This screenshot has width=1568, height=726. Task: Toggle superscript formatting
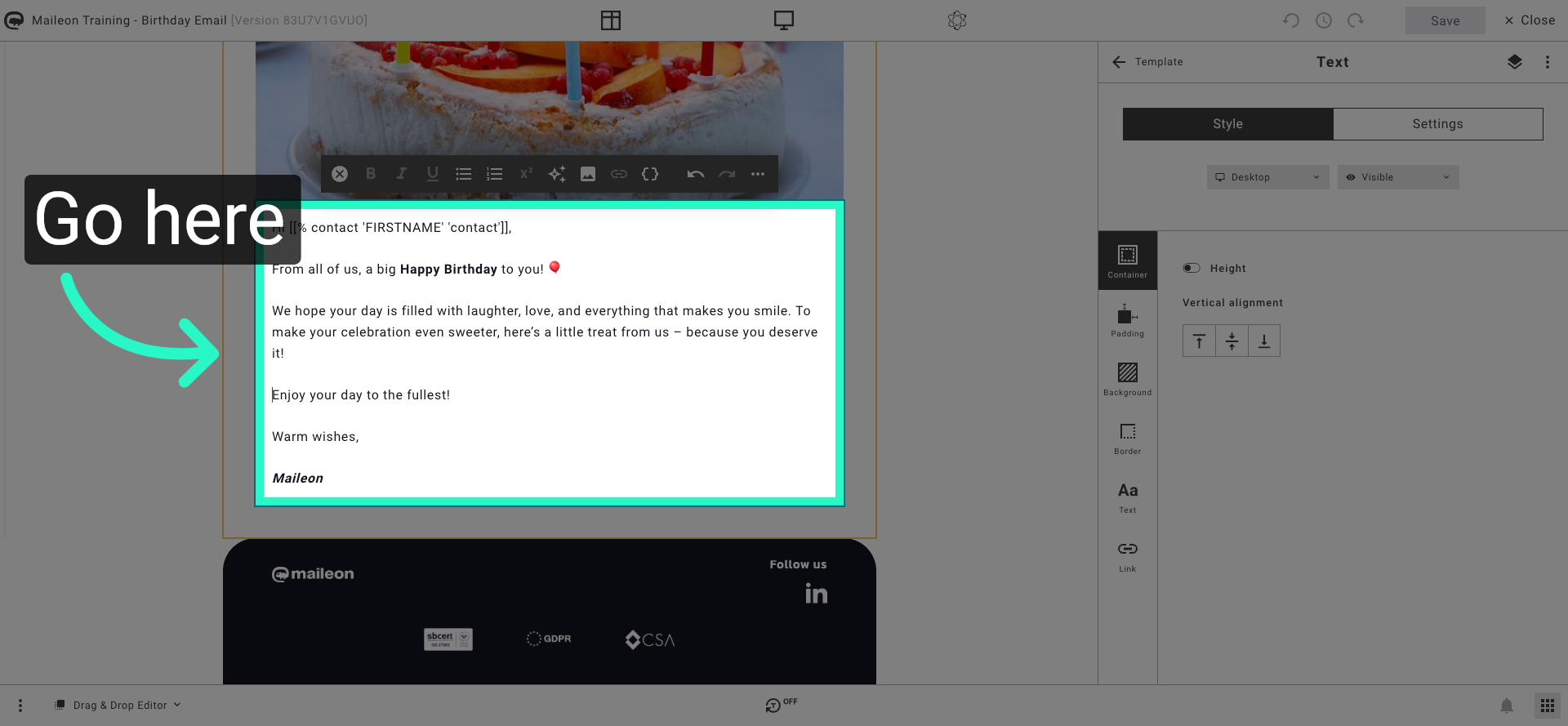click(526, 174)
